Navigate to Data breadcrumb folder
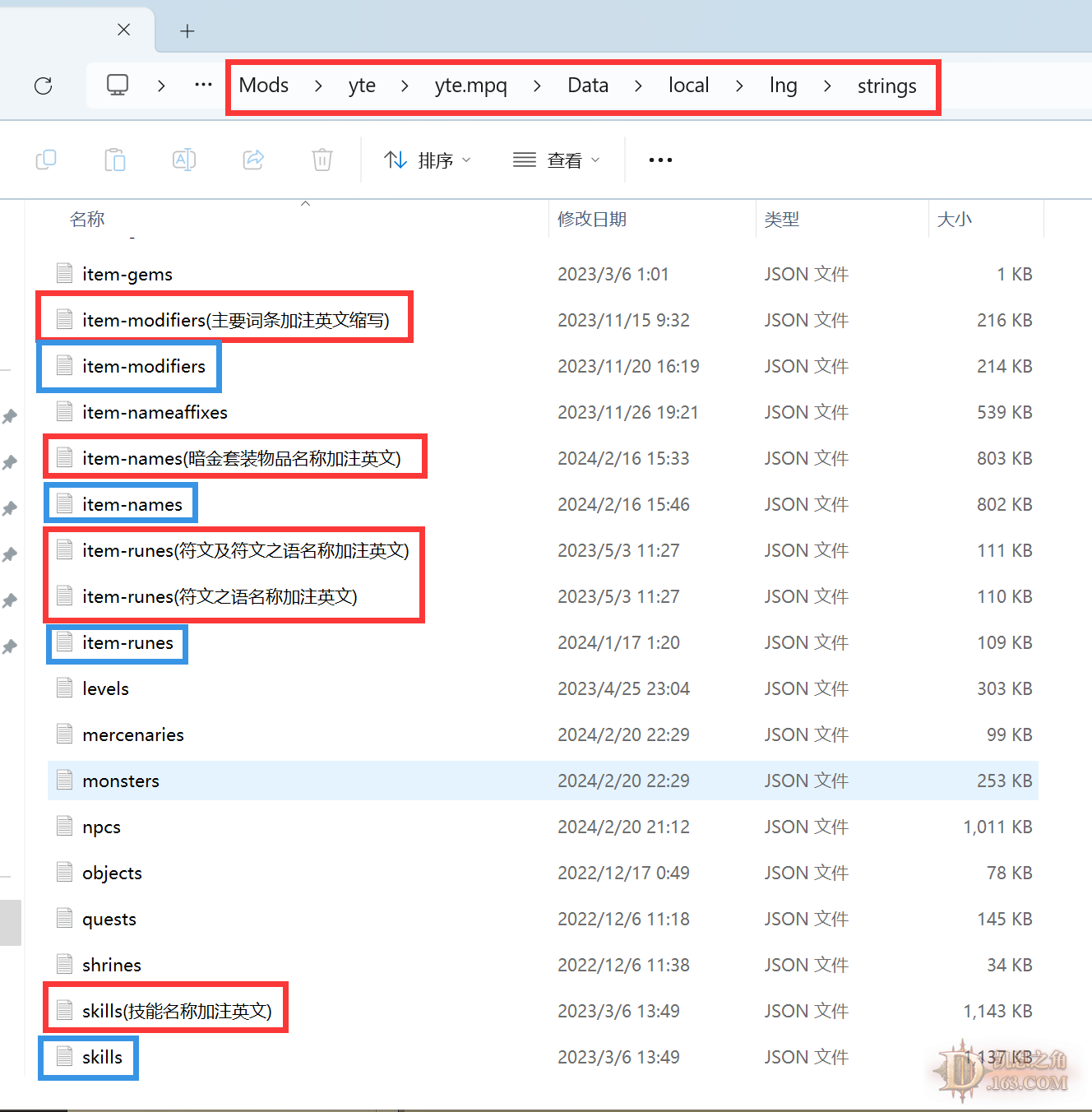Image resolution: width=1092 pixels, height=1112 pixels. 588,86
